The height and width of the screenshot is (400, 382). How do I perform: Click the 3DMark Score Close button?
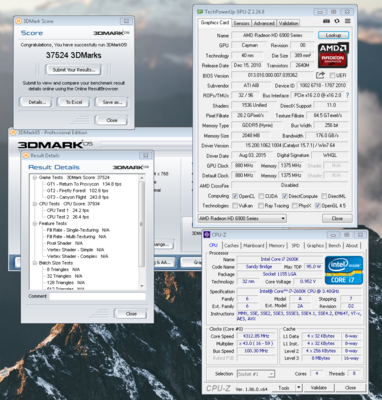click(x=112, y=120)
